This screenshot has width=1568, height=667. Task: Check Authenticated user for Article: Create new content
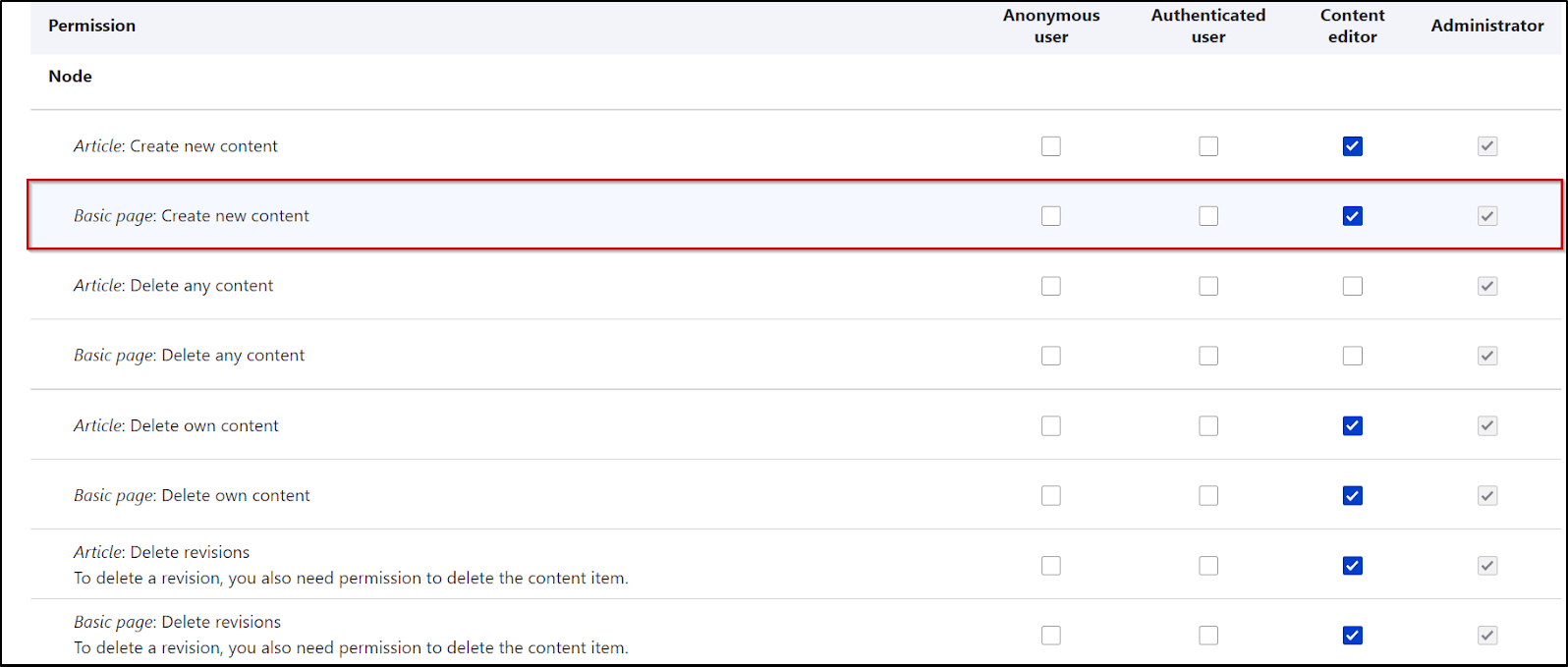(1208, 146)
